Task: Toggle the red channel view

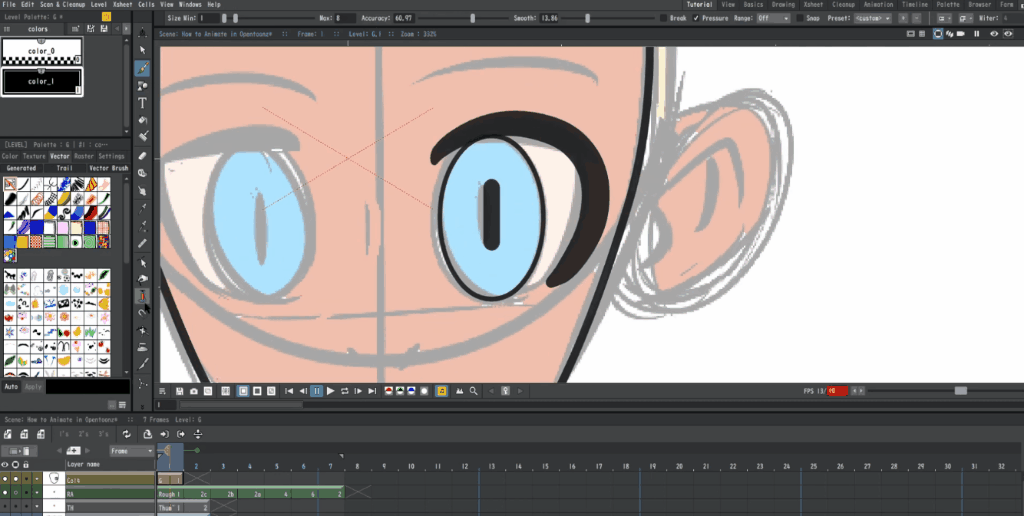Action: pos(389,391)
